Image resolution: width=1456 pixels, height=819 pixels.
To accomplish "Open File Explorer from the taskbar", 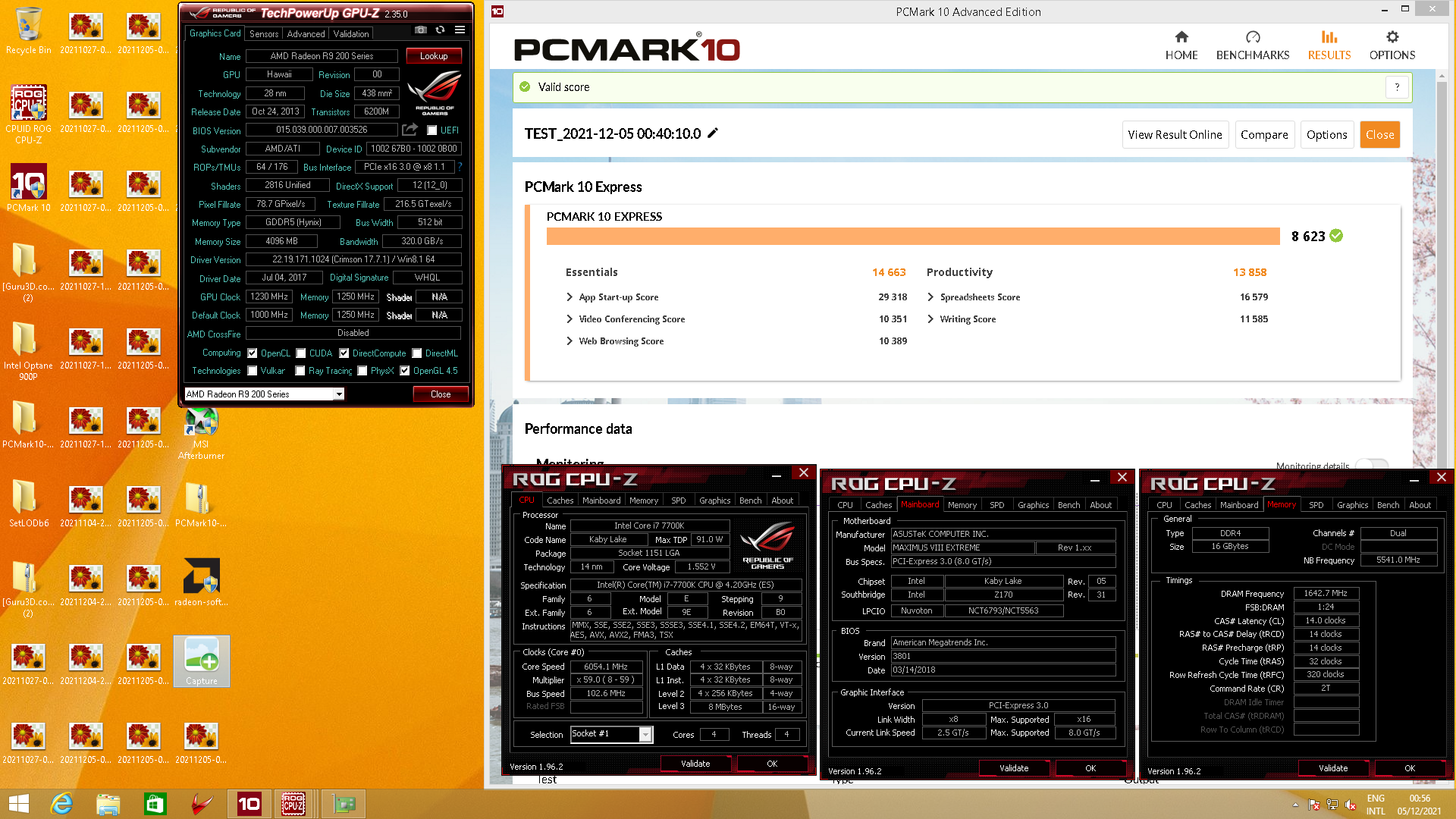I will [108, 804].
